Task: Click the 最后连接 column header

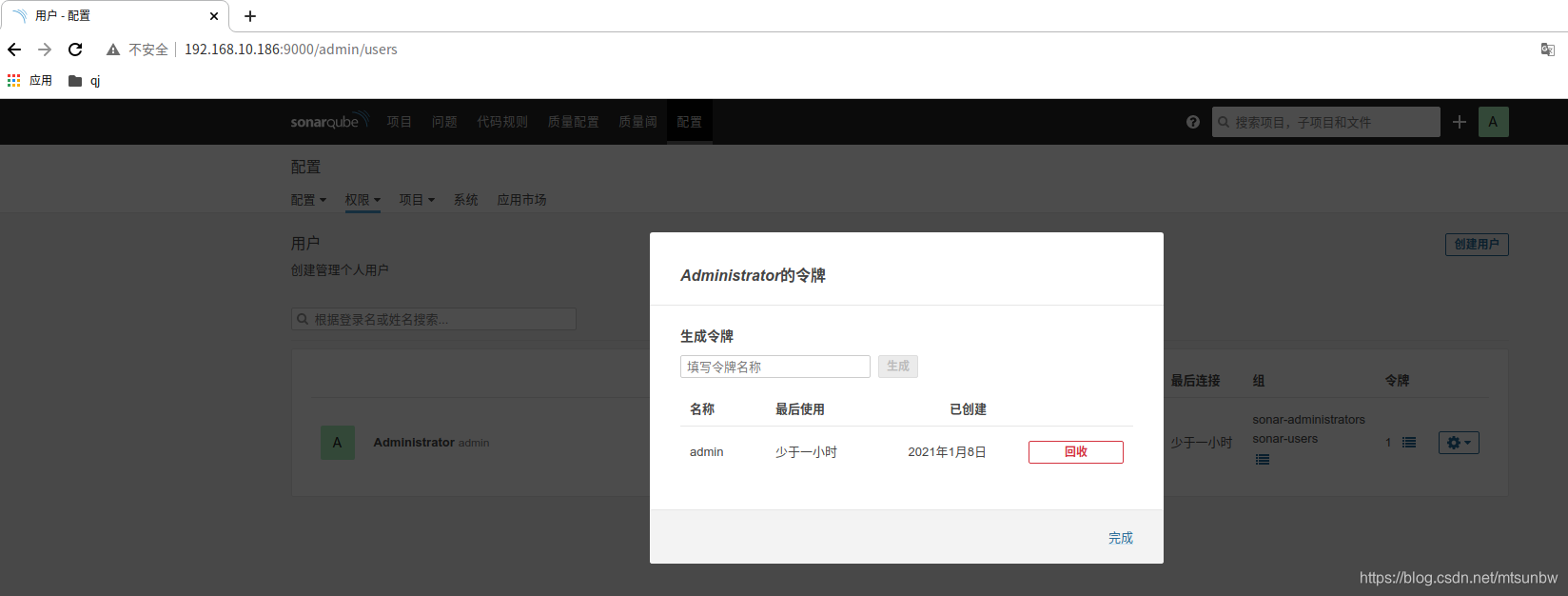Action: [x=1195, y=381]
